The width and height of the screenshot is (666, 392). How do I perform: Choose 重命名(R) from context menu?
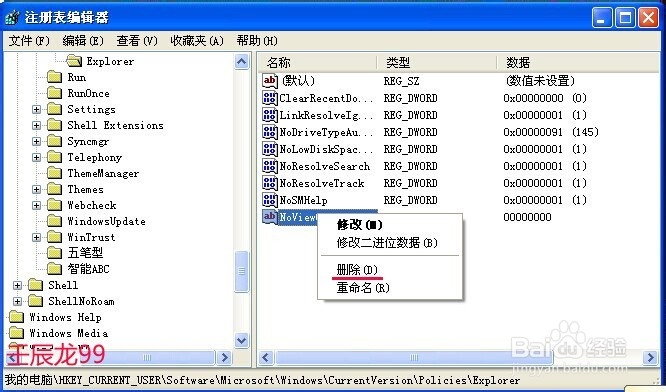(390, 288)
